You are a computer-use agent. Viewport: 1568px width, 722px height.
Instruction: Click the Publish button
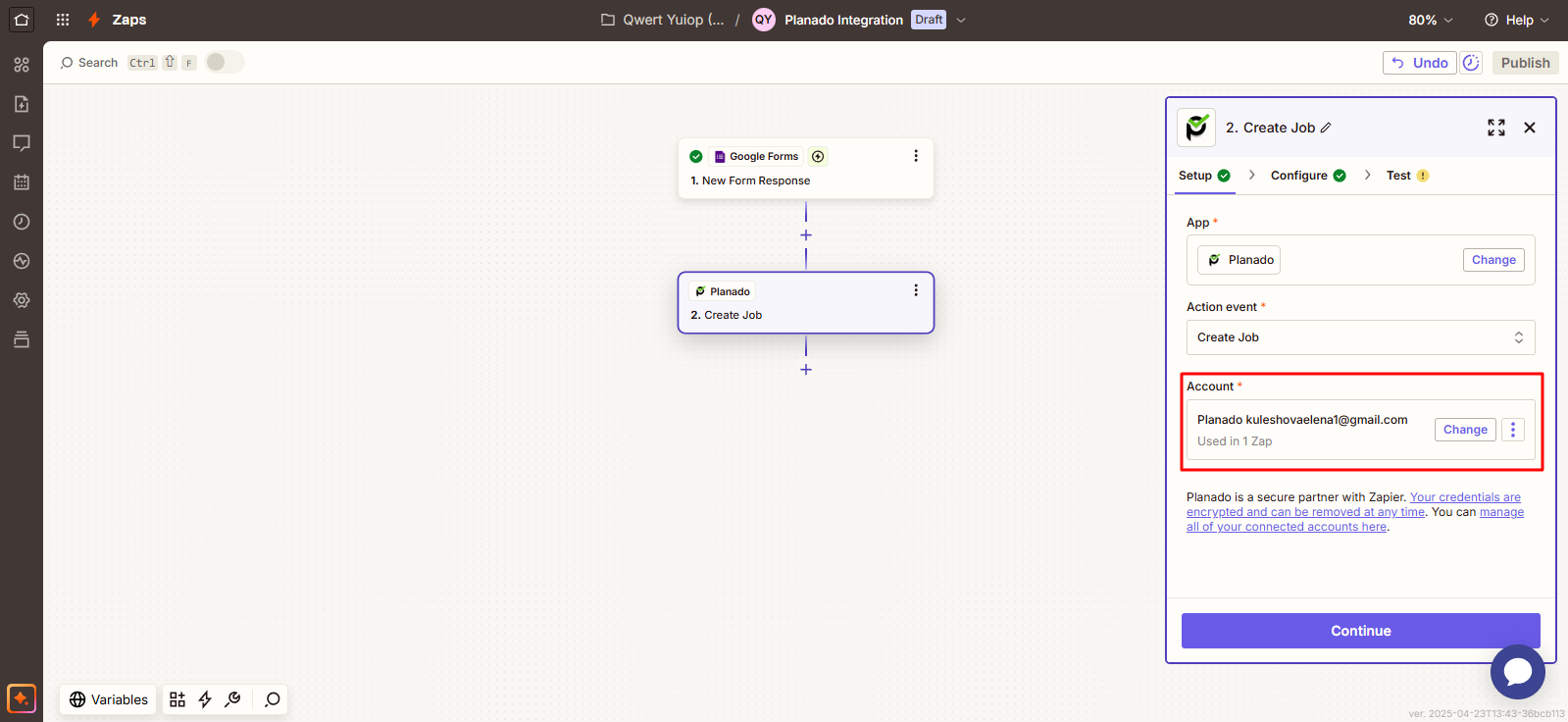[x=1526, y=63]
